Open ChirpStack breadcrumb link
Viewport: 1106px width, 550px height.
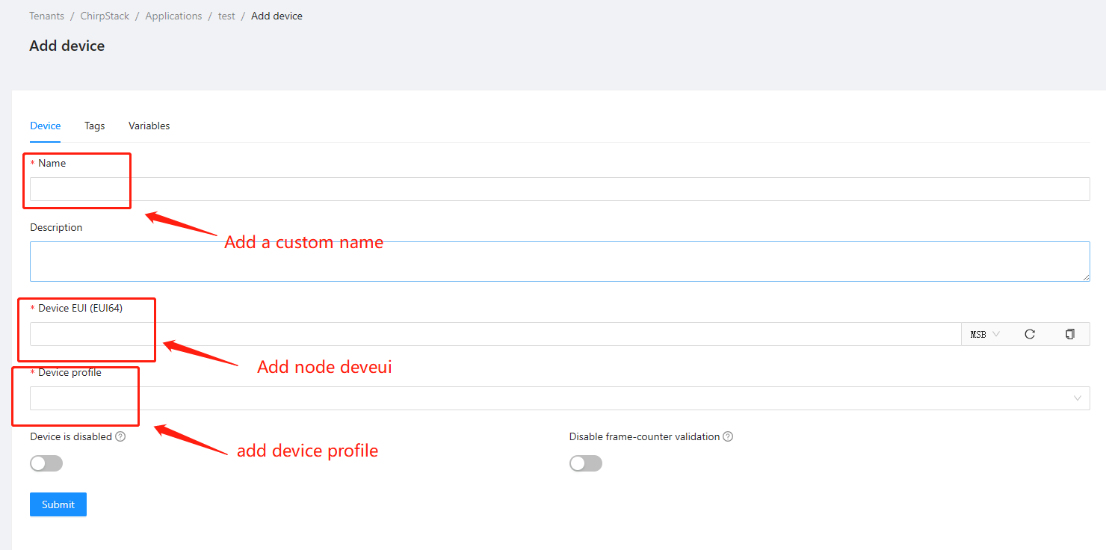(105, 16)
